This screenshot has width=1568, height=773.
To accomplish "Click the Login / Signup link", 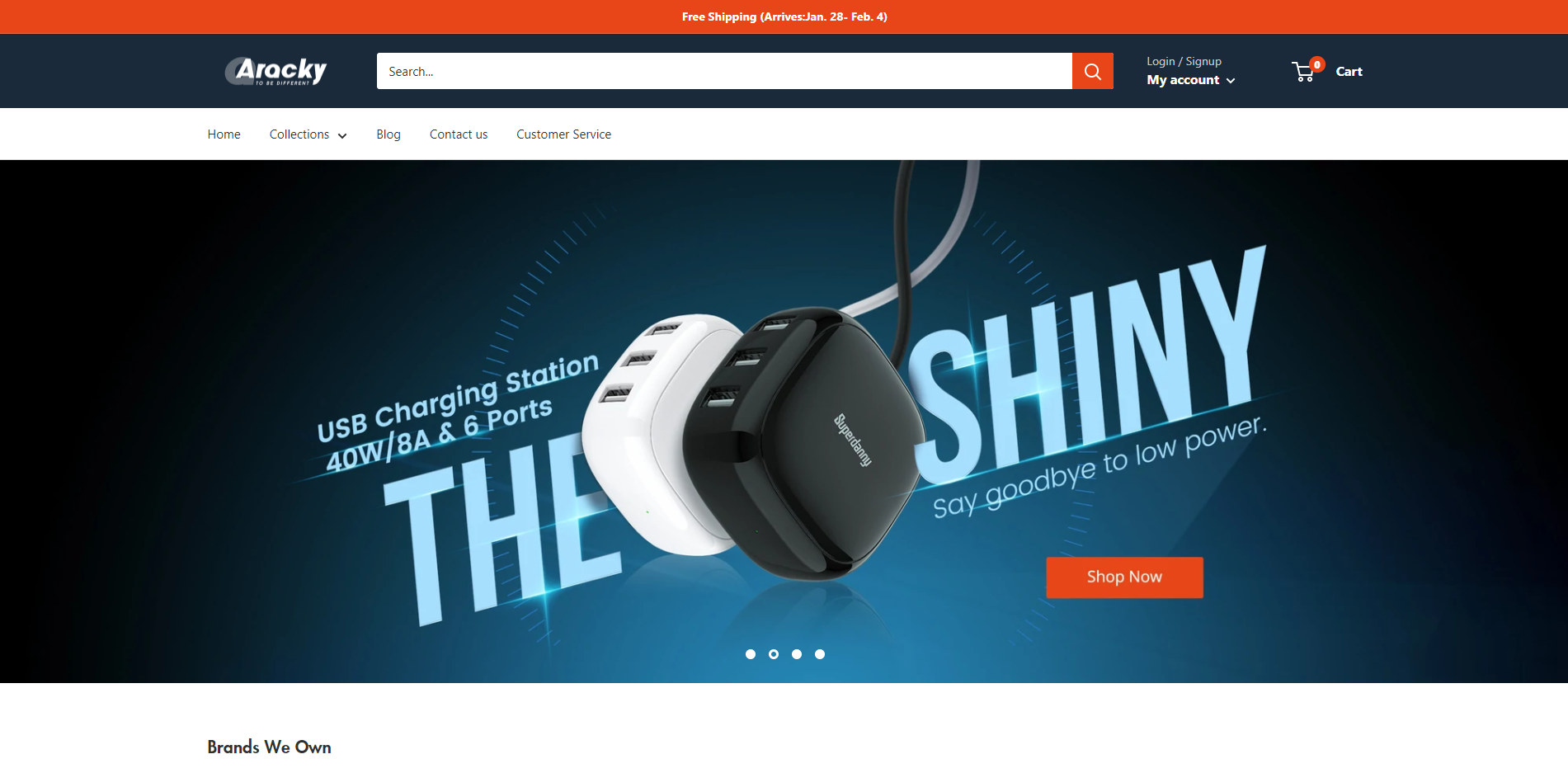I will [1184, 61].
